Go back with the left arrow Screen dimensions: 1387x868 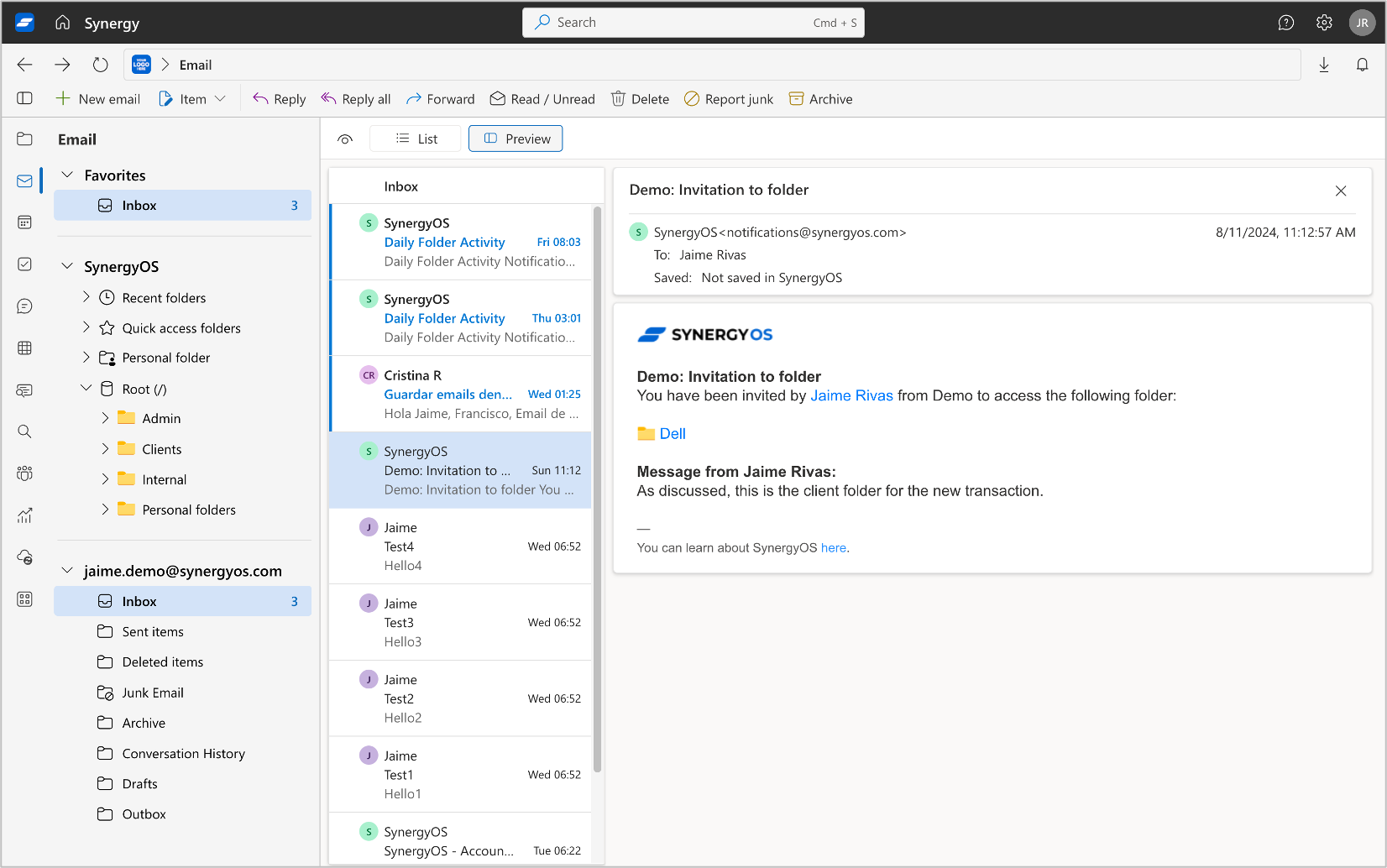(x=25, y=65)
